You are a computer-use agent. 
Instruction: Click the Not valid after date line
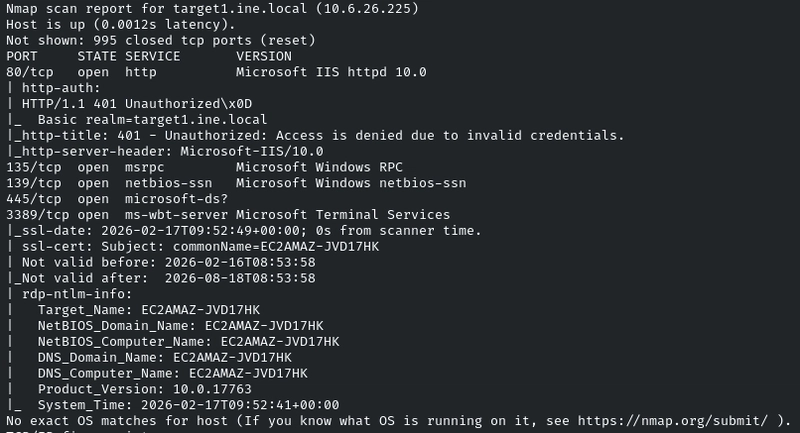(x=165, y=278)
